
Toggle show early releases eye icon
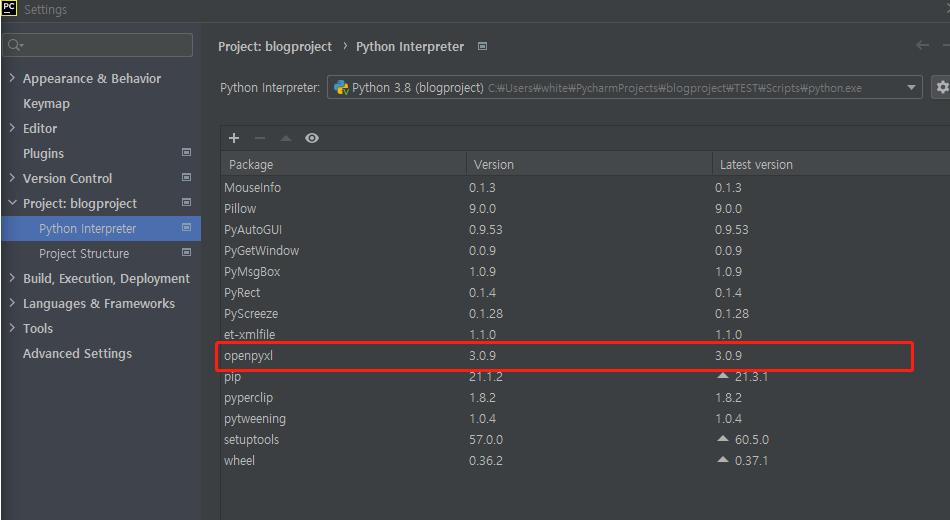312,138
